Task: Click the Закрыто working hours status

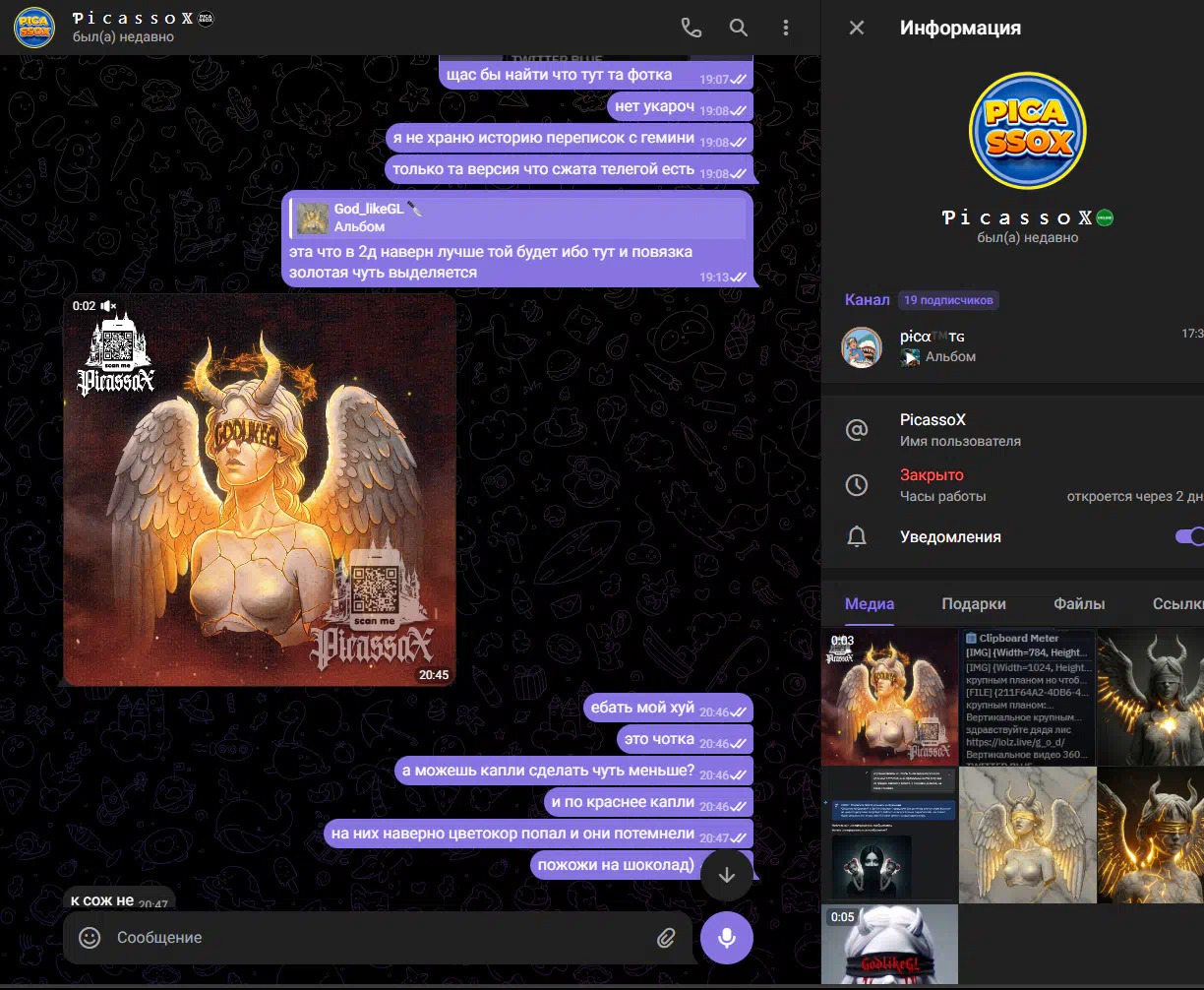Action: coord(932,475)
